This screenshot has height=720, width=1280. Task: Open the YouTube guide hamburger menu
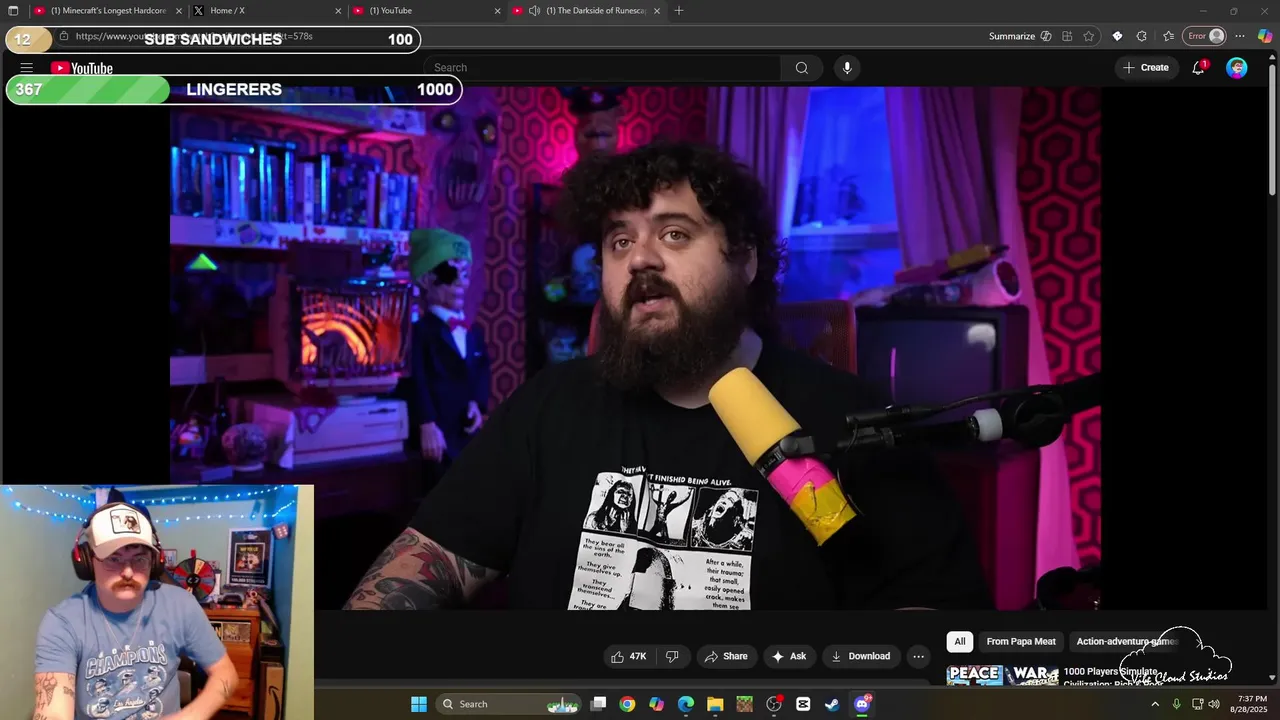[x=27, y=68]
